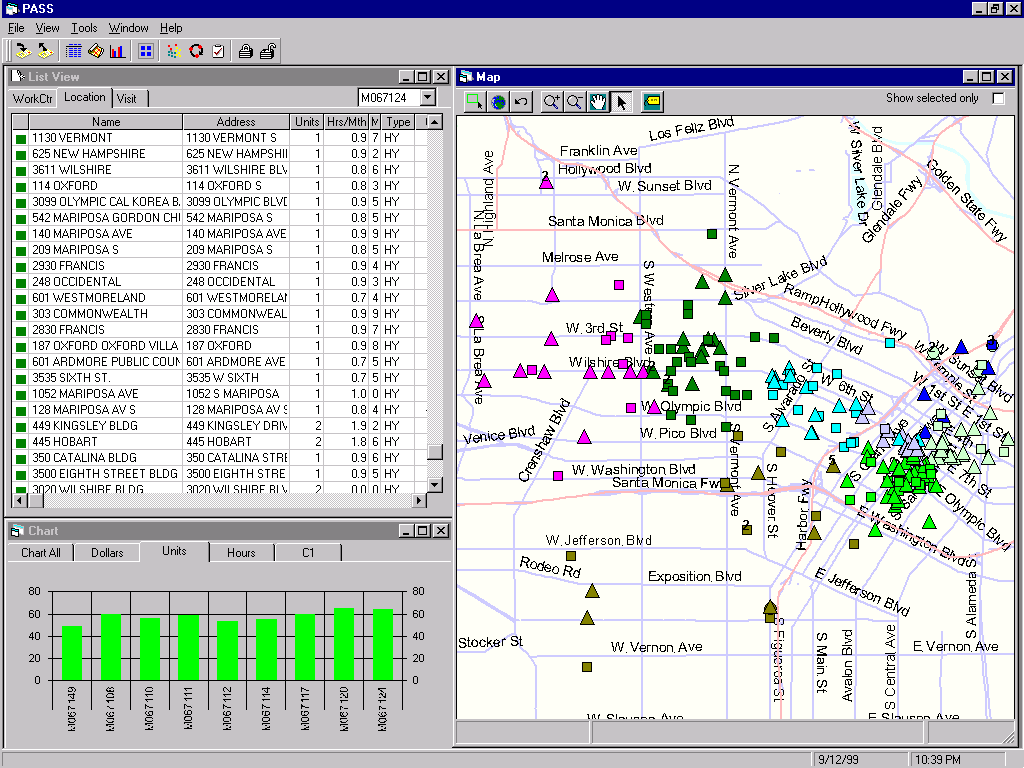Select the 625 NEW HAMPSHIRE row
This screenshot has height=768, width=1024.
220,153
